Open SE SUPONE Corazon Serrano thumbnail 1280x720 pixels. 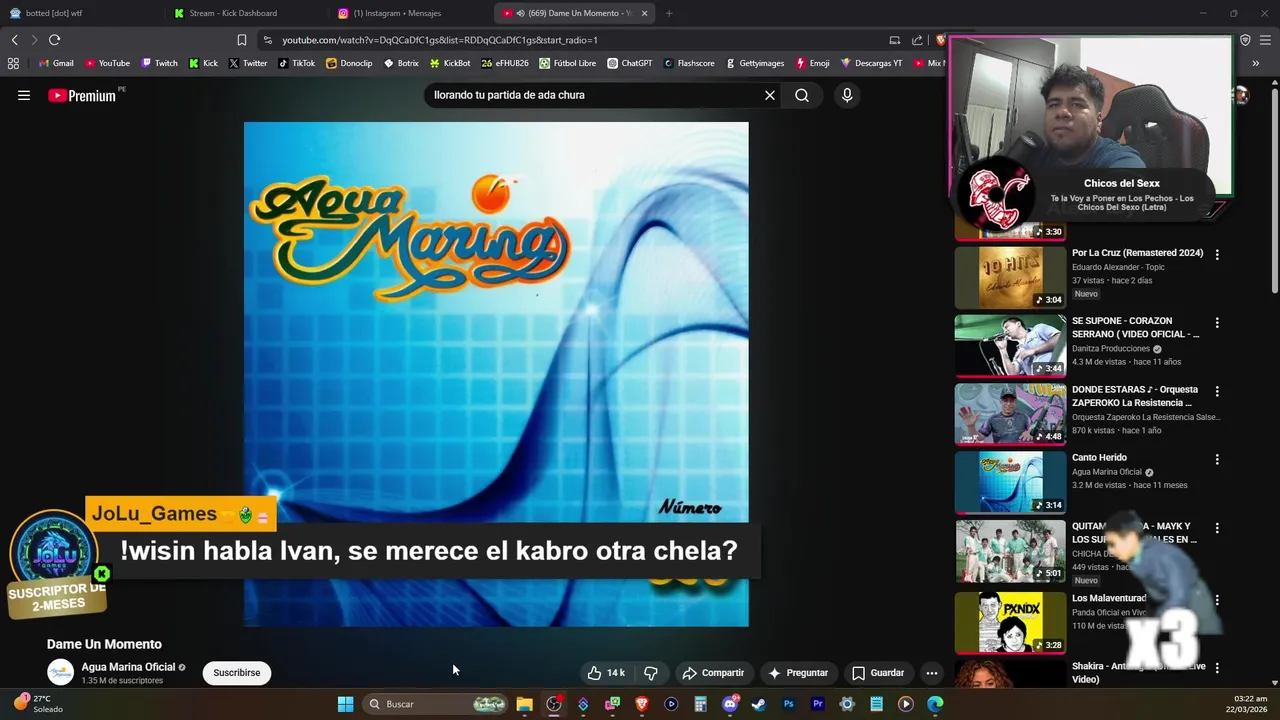(x=1010, y=345)
